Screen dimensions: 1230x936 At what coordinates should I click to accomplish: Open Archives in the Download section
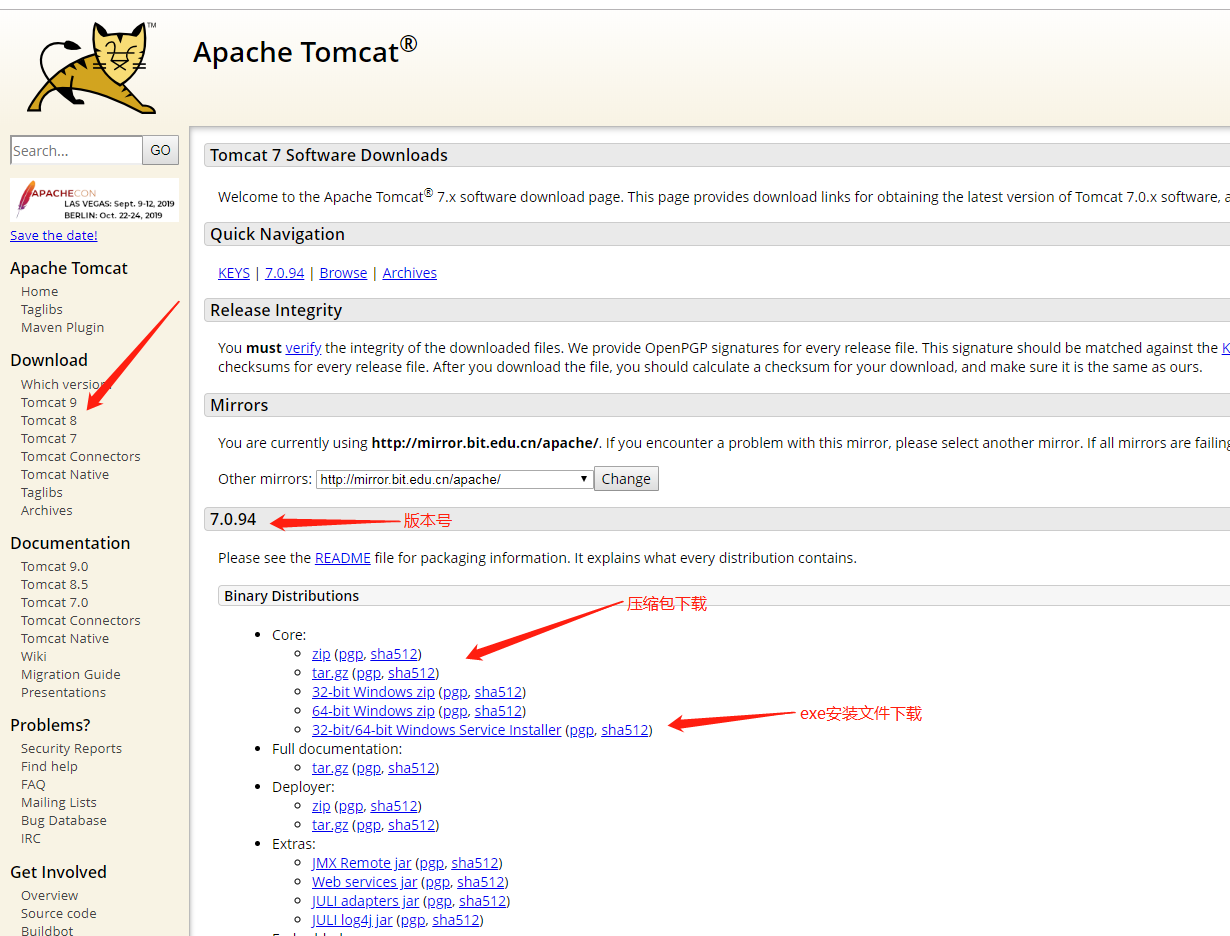pos(47,510)
